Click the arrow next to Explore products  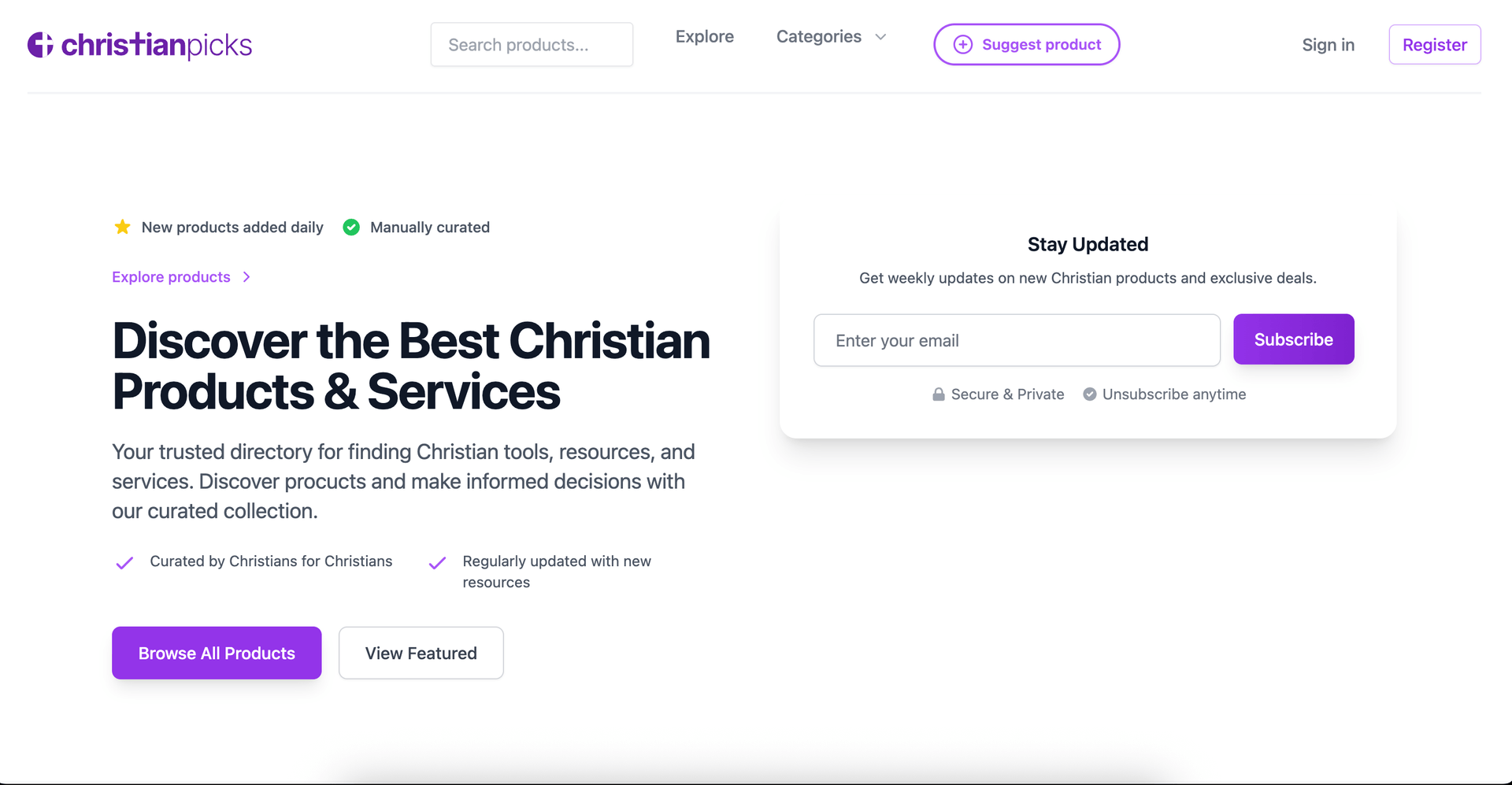tap(246, 277)
